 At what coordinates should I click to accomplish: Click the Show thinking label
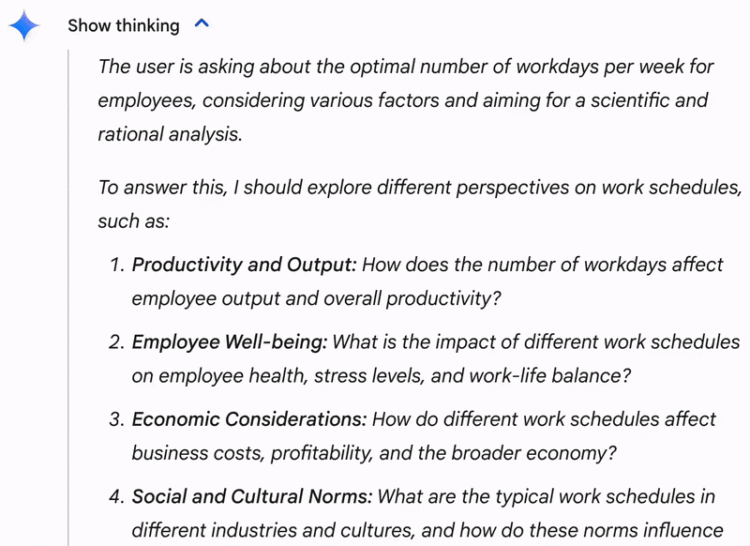click(123, 25)
